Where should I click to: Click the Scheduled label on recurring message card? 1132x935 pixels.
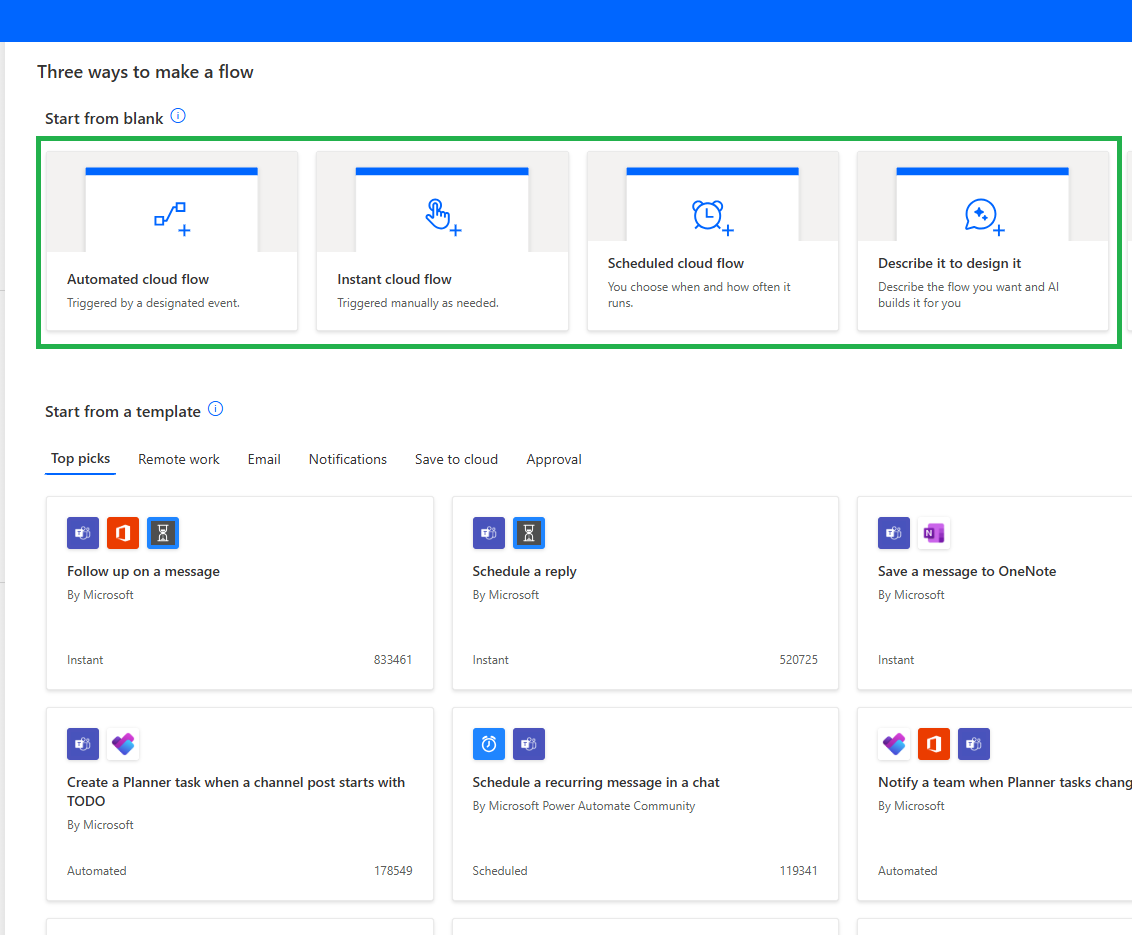500,871
